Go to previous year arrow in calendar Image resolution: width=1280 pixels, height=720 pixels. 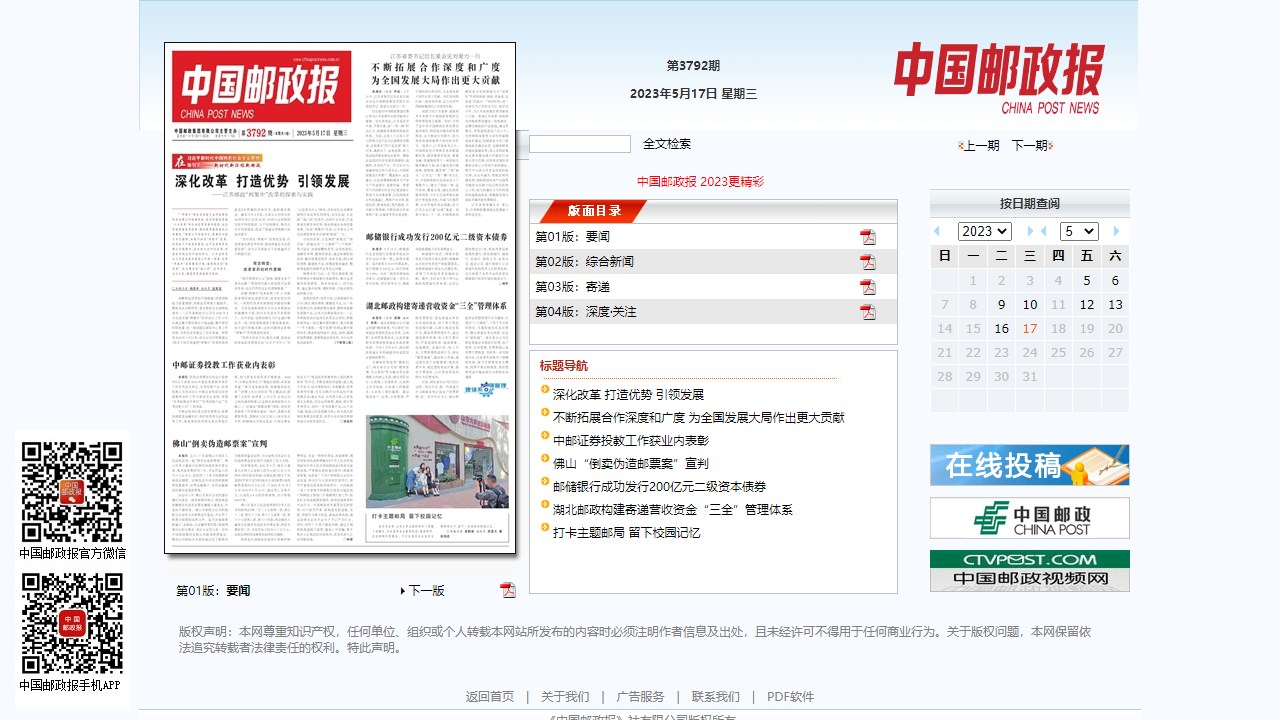937,231
